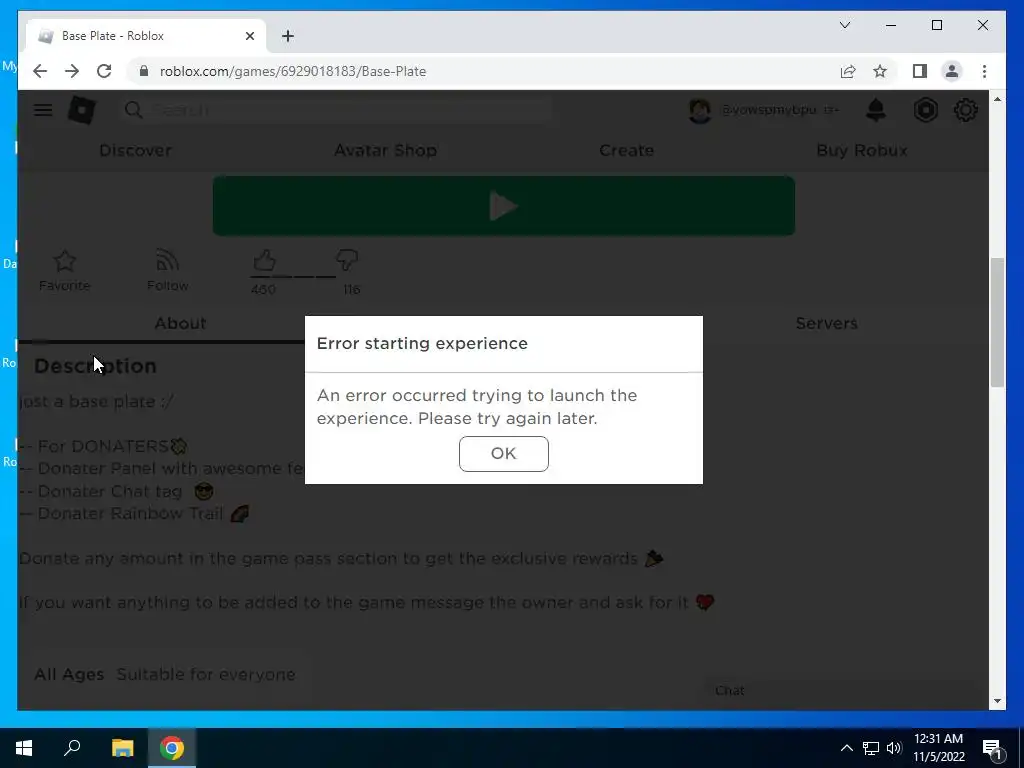Open volume tray icon
The width and height of the screenshot is (1024, 768).
click(x=894, y=748)
